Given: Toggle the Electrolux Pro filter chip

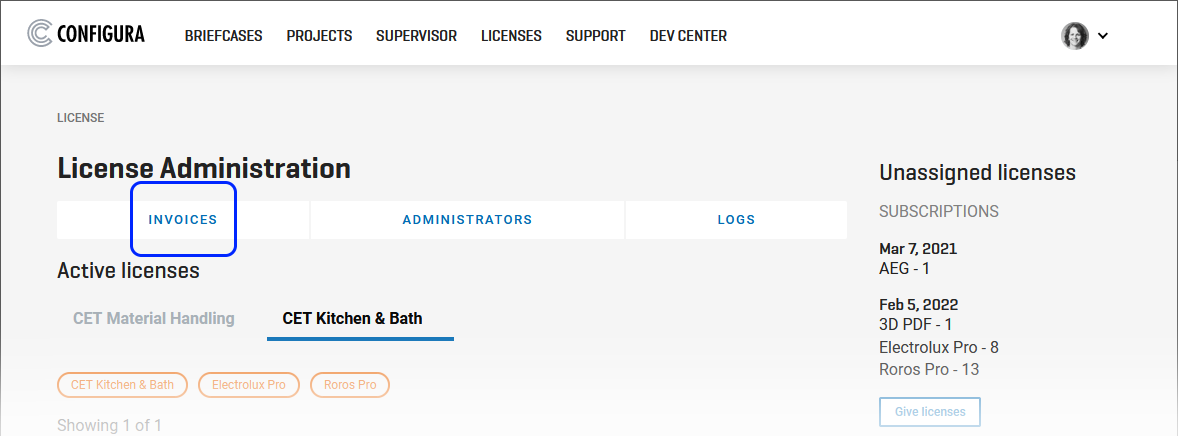Looking at the screenshot, I should pos(249,385).
